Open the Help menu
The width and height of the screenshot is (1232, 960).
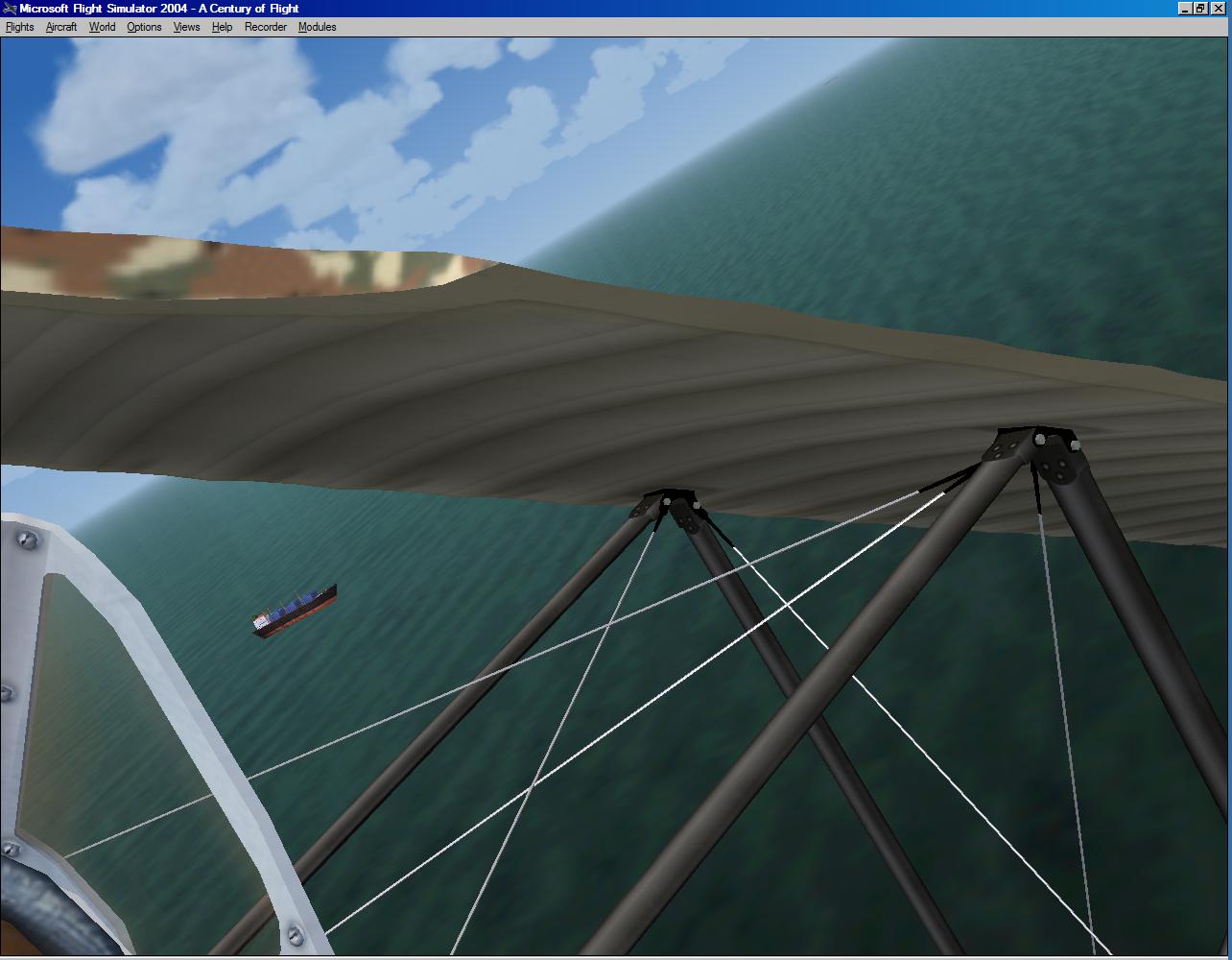point(222,27)
